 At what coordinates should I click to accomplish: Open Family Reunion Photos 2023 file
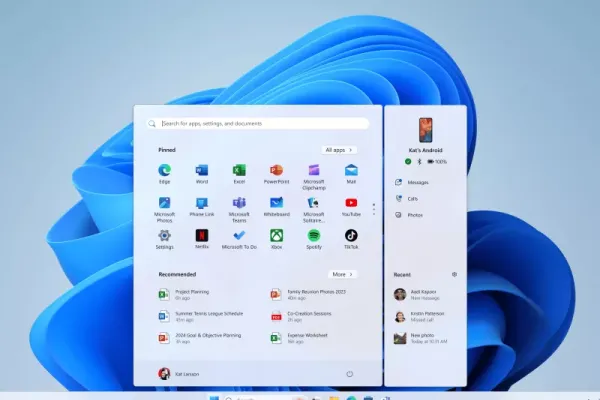point(308,294)
